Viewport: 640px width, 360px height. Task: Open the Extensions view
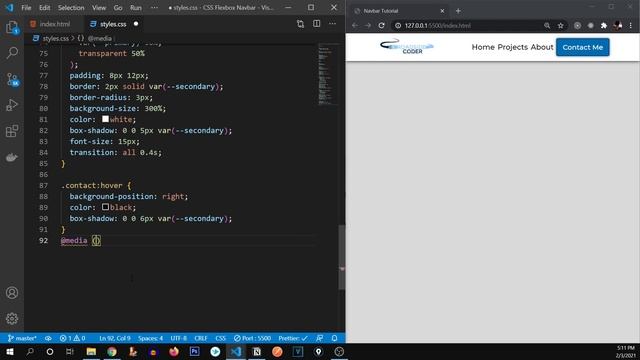(x=12, y=131)
